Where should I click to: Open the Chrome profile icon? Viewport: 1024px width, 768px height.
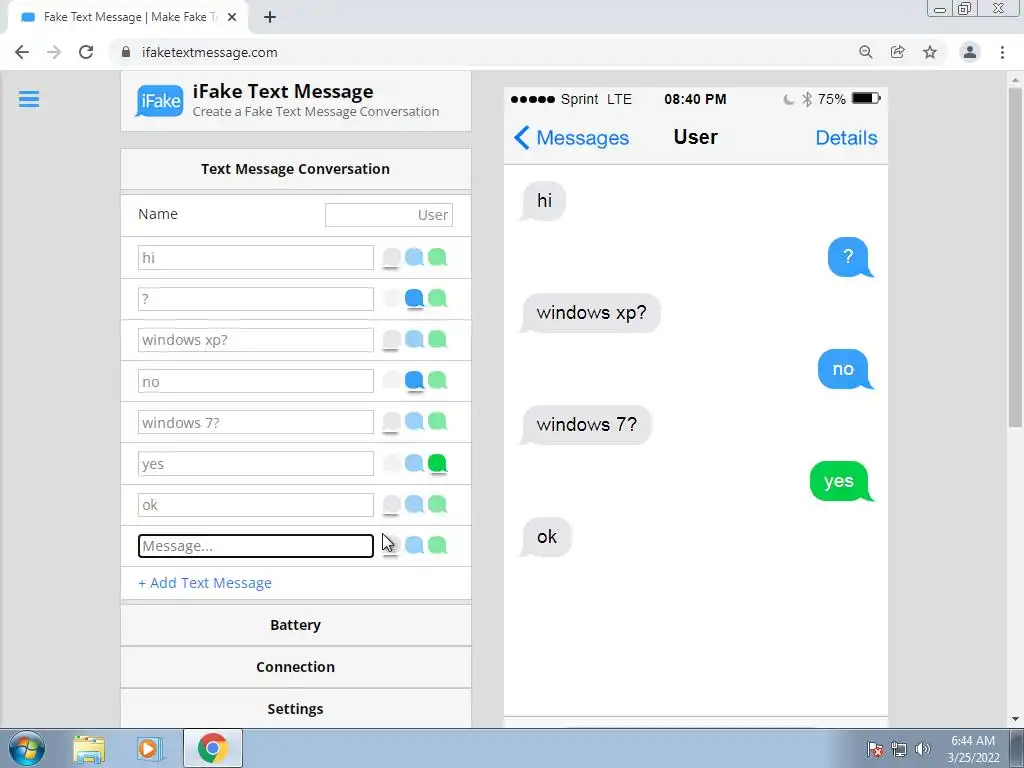pyautogui.click(x=970, y=52)
